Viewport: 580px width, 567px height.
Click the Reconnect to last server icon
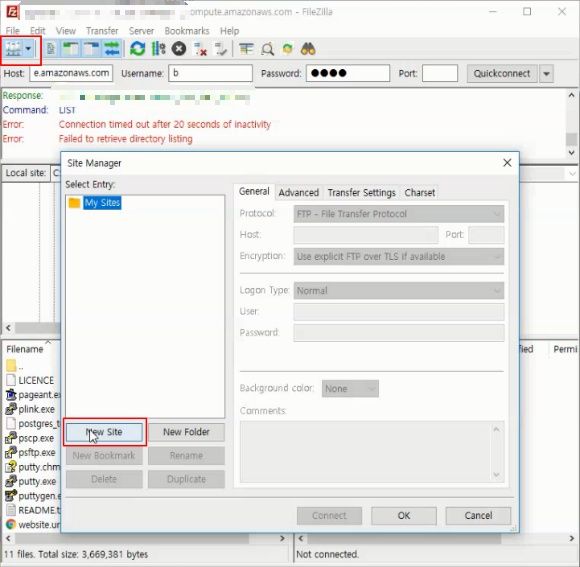221,49
